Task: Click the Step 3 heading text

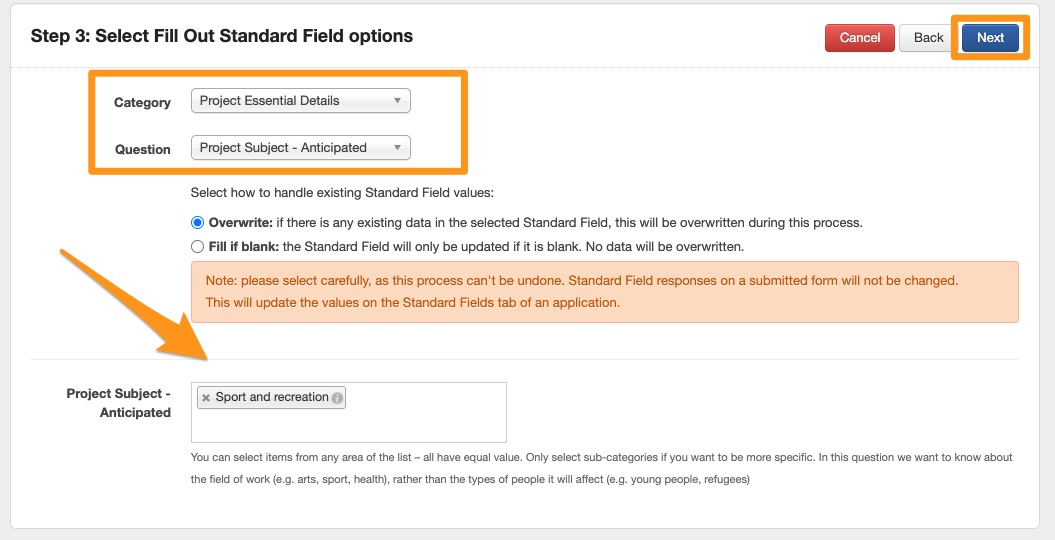Action: click(x=222, y=36)
